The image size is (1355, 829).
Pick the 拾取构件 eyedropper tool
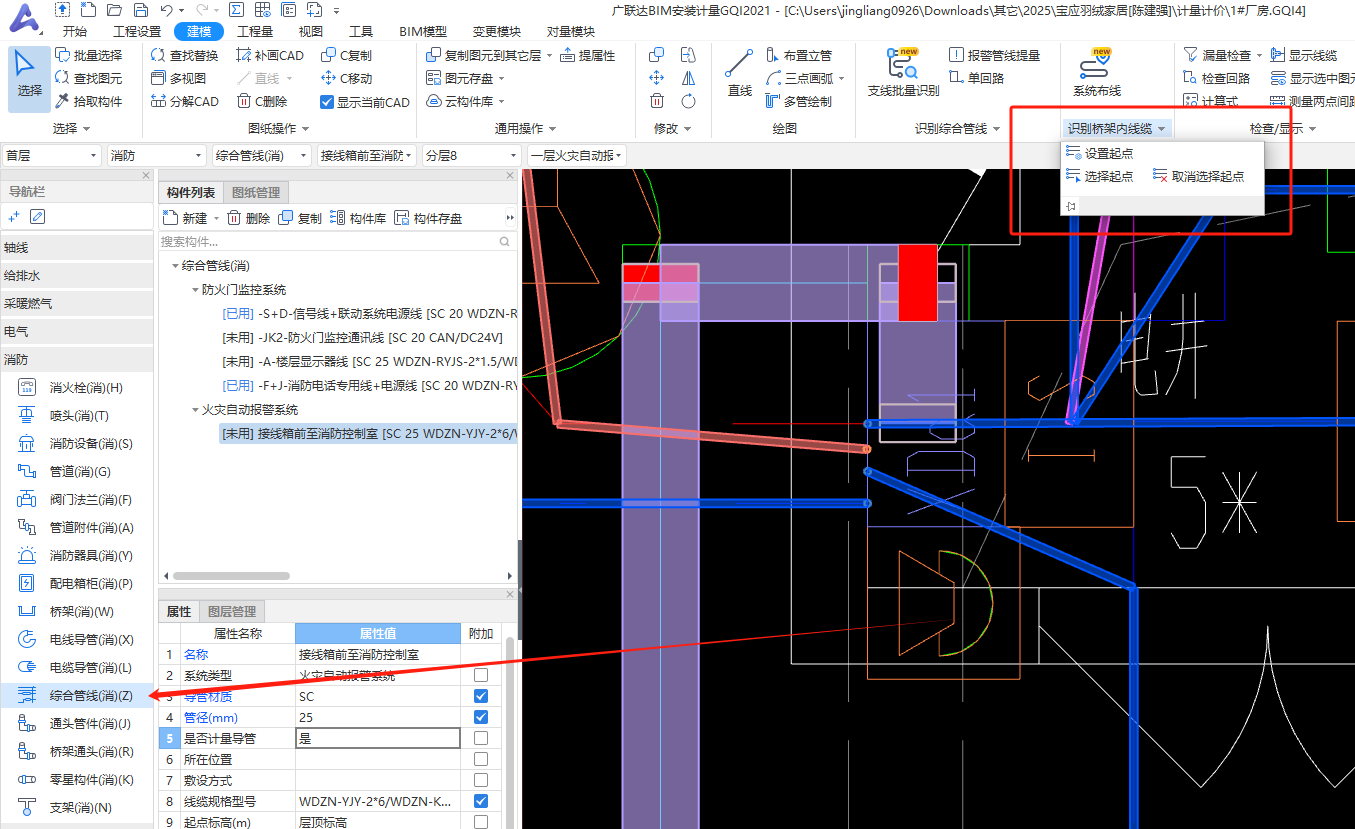[89, 101]
